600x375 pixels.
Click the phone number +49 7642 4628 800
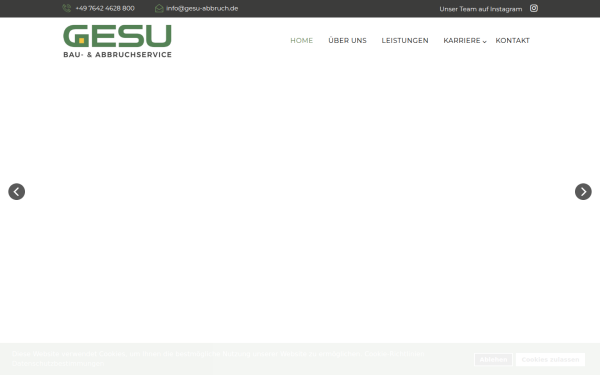tap(105, 8)
